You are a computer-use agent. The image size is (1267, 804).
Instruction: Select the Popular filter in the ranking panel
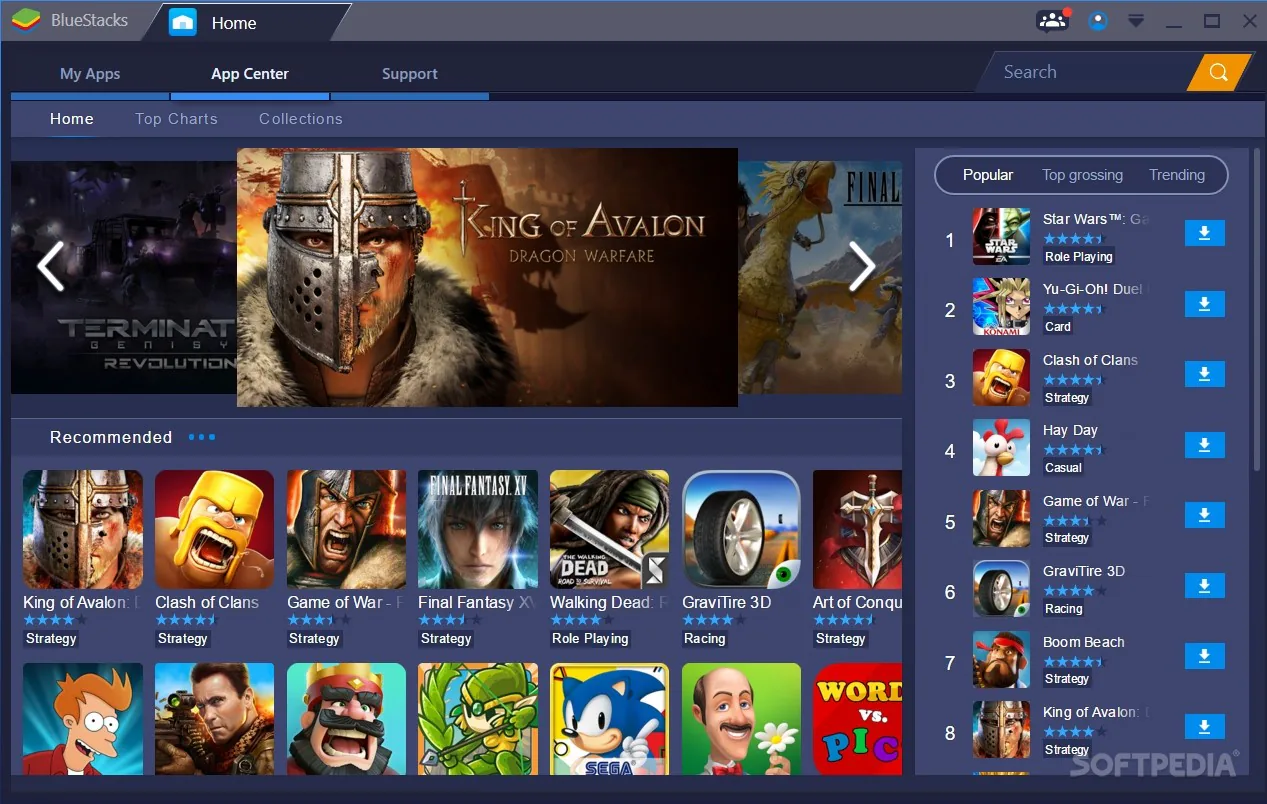coord(988,175)
